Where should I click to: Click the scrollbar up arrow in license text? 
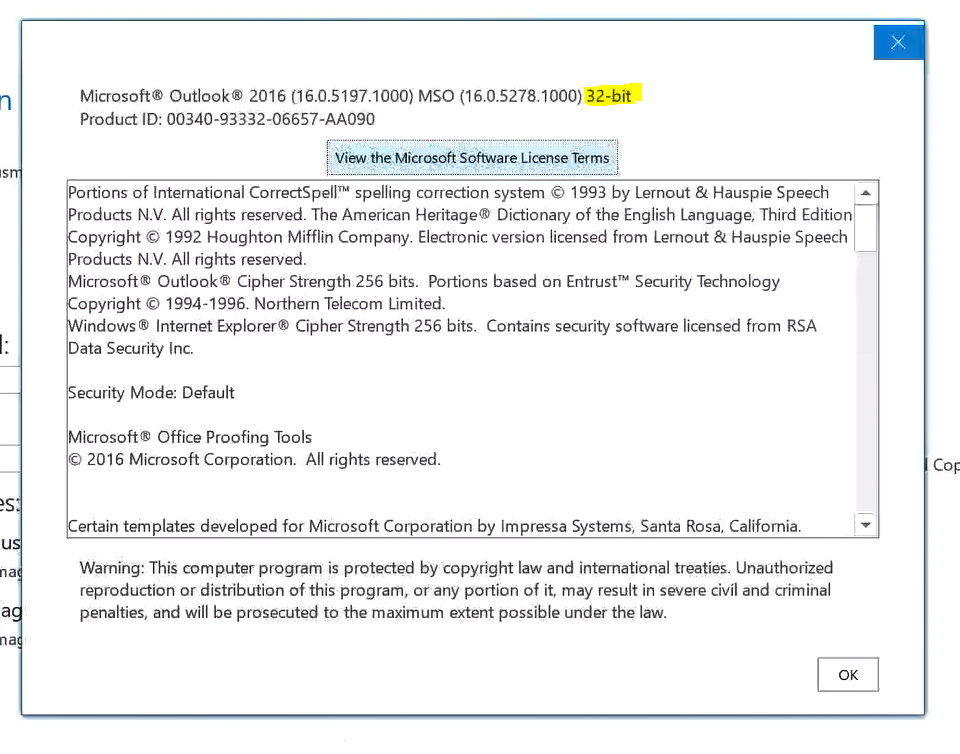[x=866, y=193]
